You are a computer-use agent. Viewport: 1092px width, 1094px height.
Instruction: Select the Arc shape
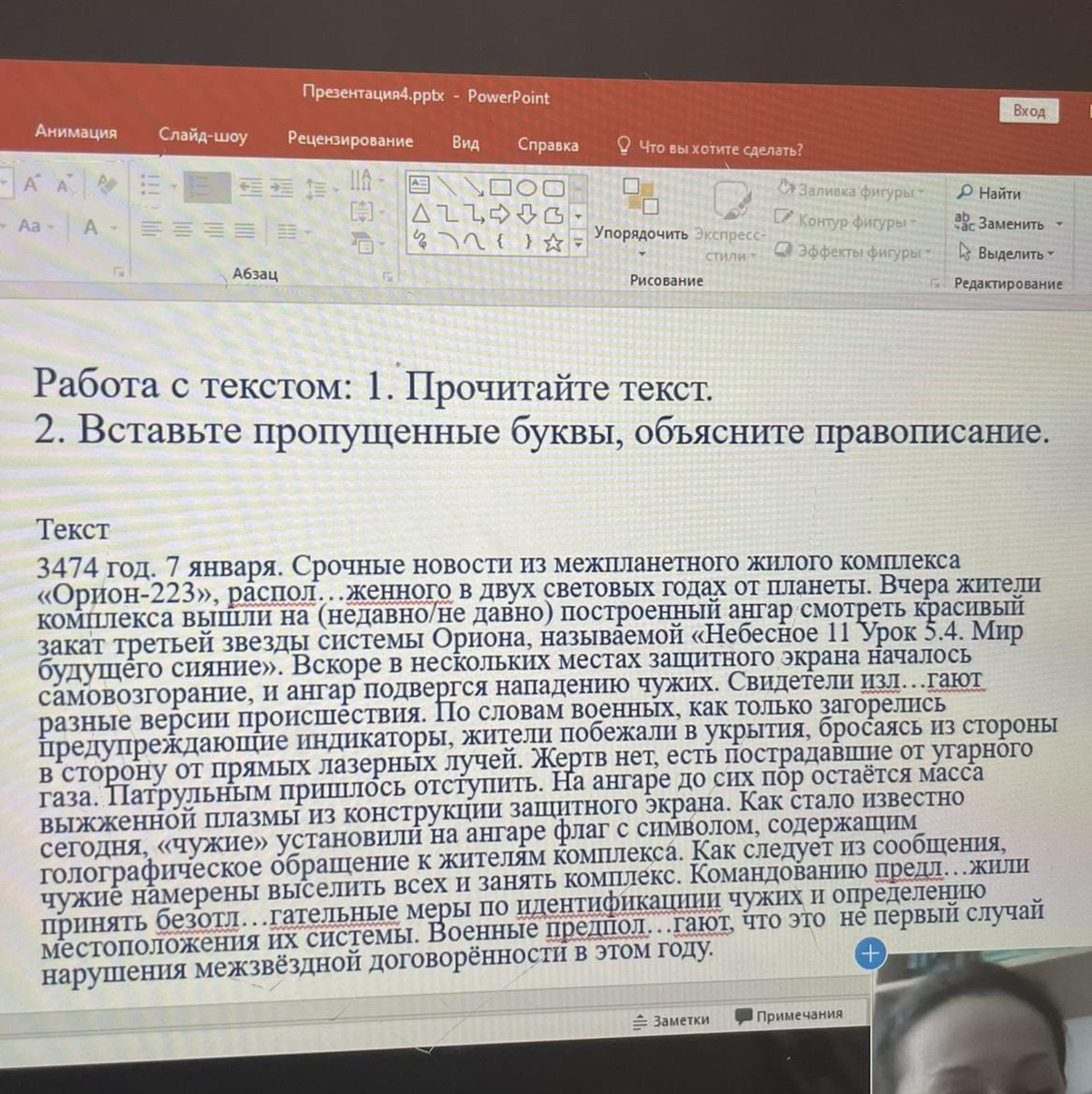click(449, 240)
